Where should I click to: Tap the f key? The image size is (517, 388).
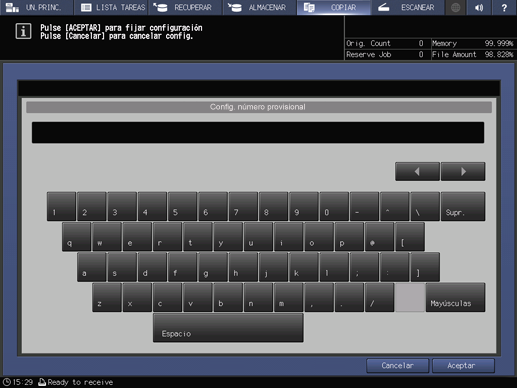[x=183, y=267]
